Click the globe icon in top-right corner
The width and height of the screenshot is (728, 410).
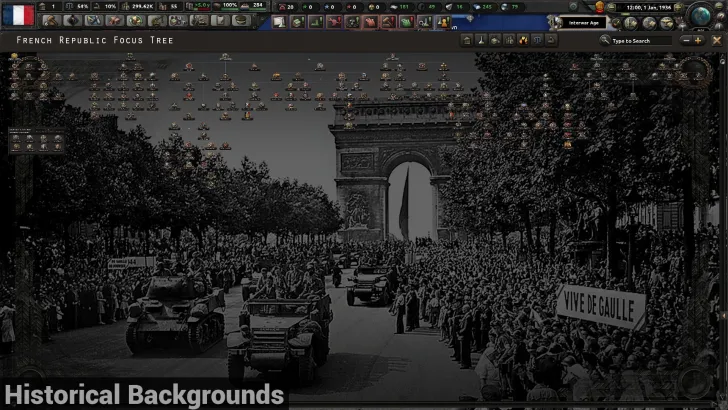[700, 13]
